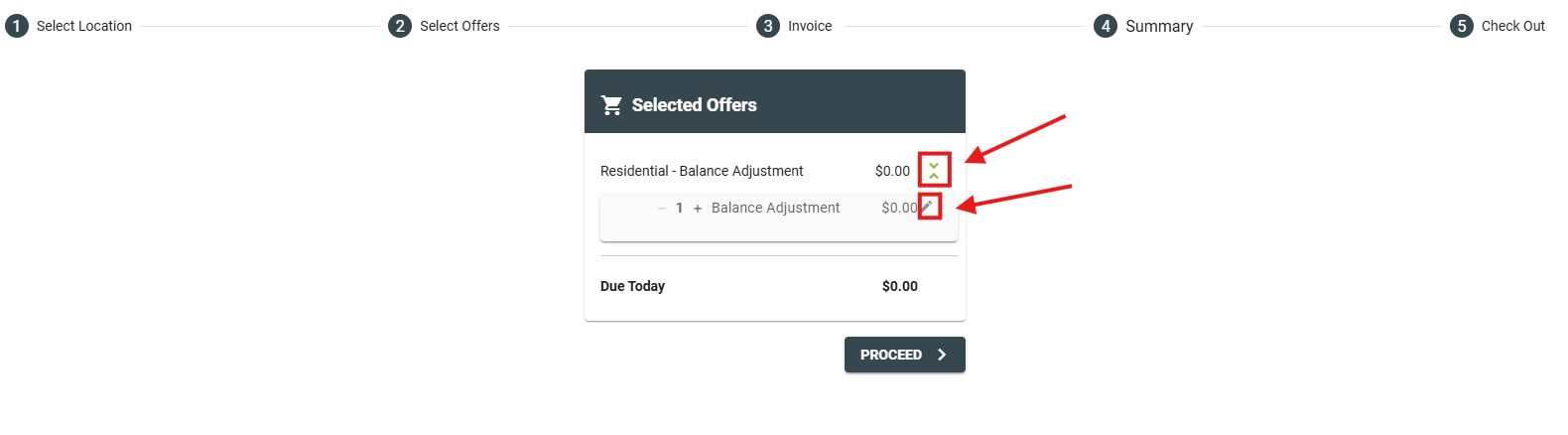Click the step 1 circle icon

click(17, 26)
